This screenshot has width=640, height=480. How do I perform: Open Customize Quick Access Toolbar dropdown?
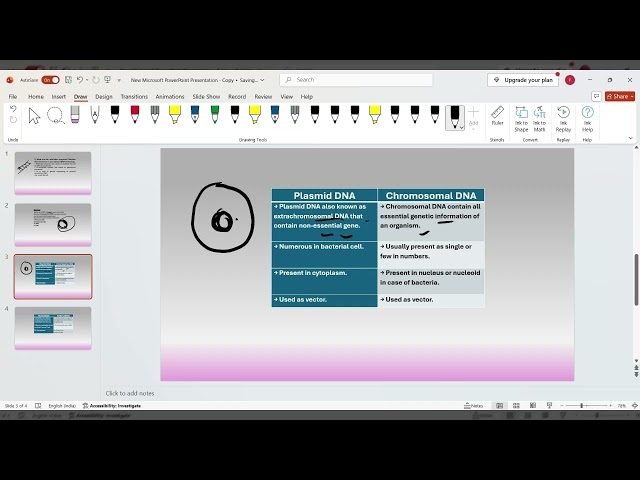click(119, 80)
